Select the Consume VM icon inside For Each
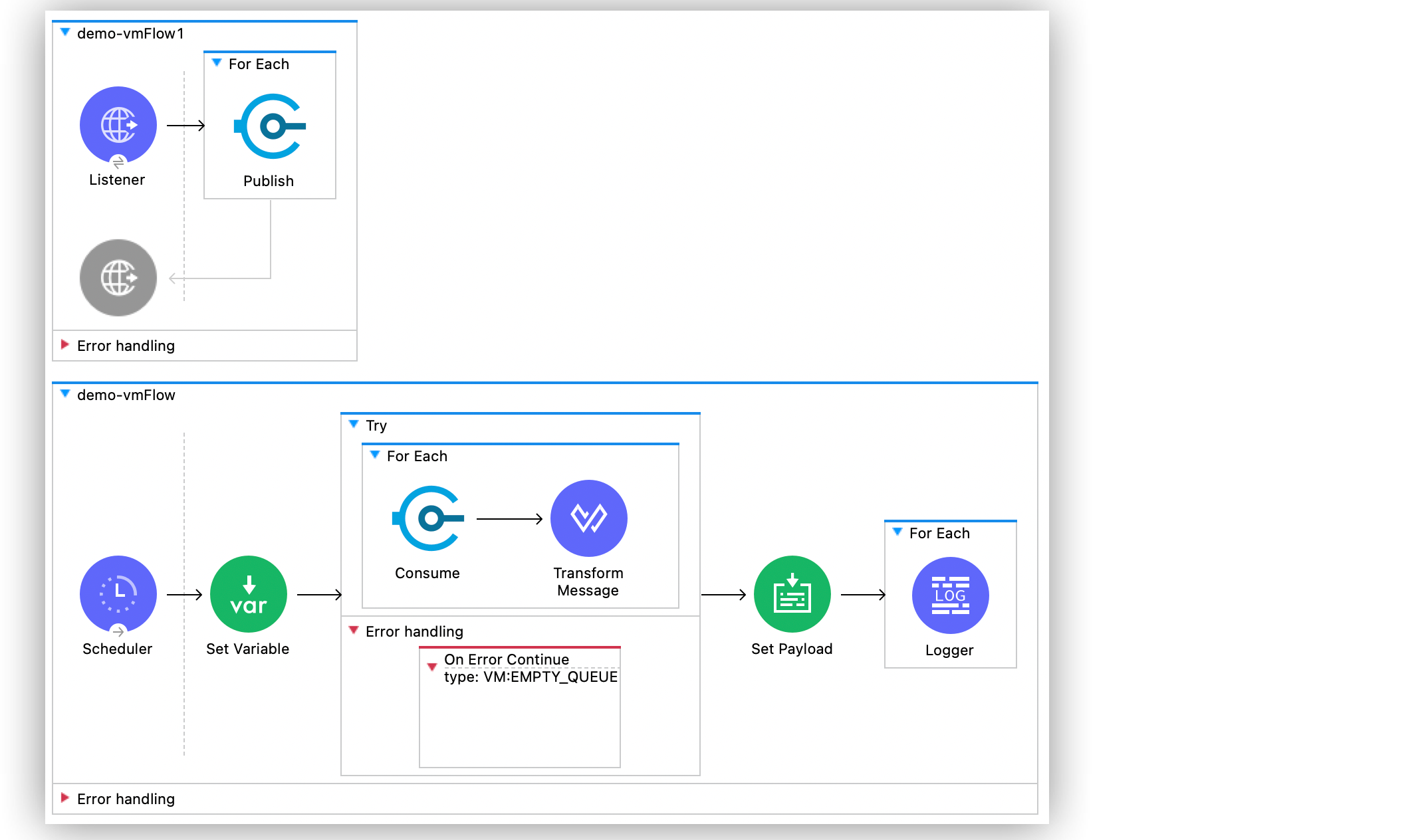Viewport: 1424px width, 840px height. point(427,518)
